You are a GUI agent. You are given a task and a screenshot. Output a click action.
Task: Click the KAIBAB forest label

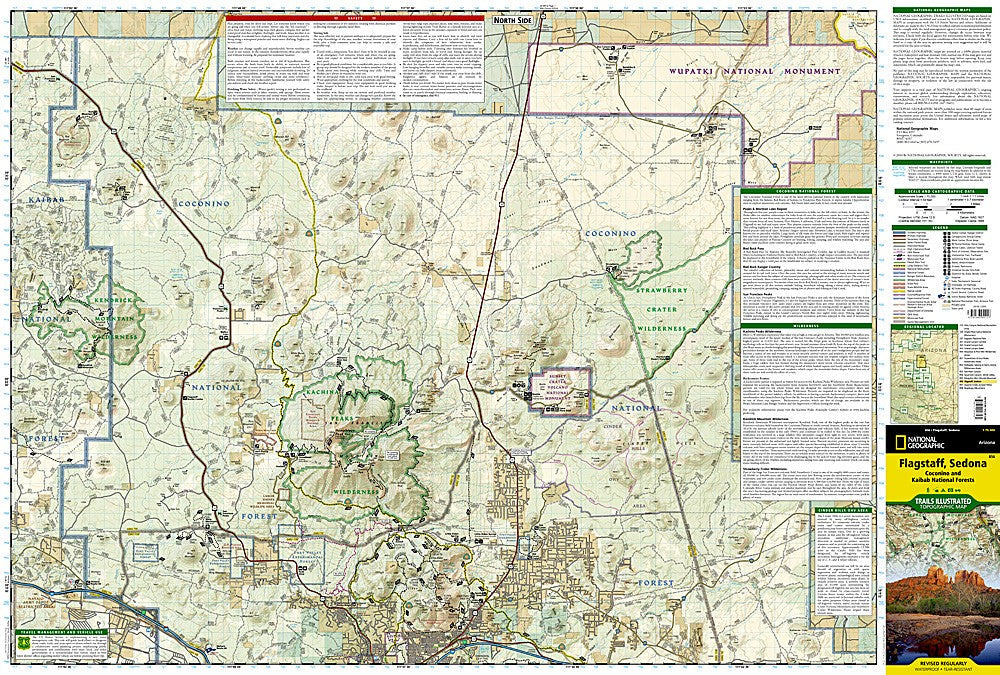[46, 200]
